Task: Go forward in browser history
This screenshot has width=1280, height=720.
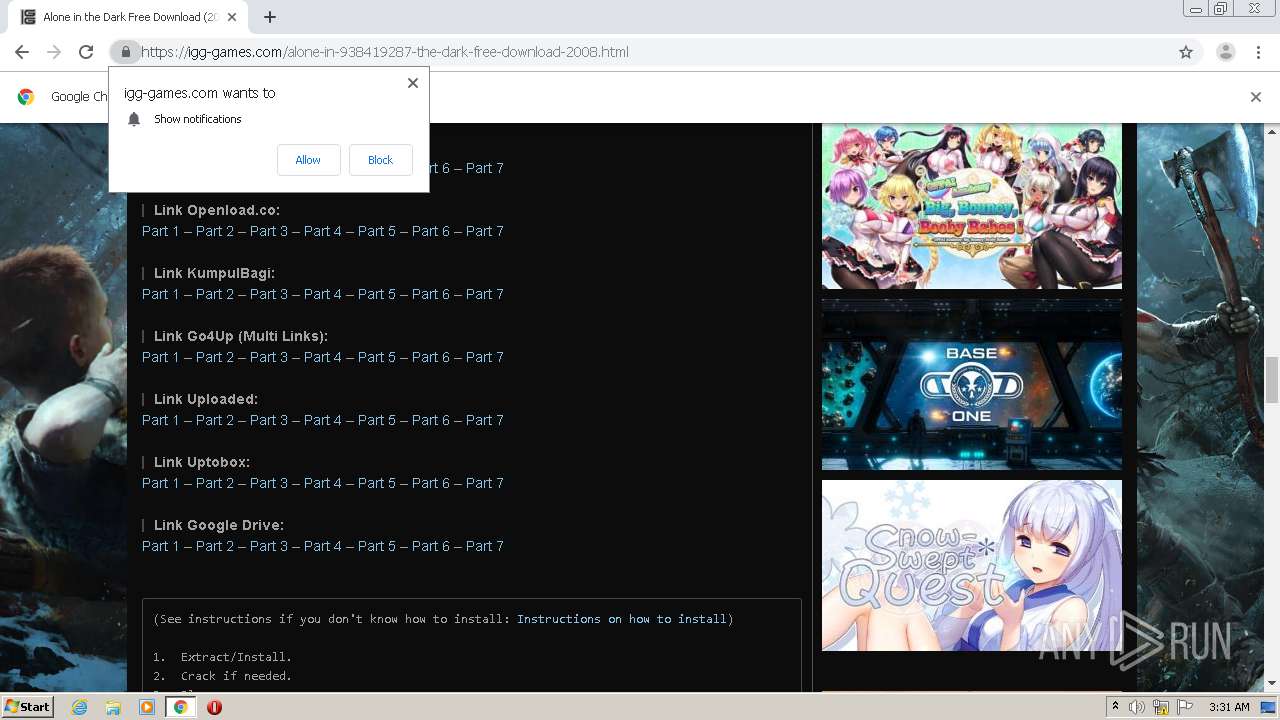Action: pos(54,52)
